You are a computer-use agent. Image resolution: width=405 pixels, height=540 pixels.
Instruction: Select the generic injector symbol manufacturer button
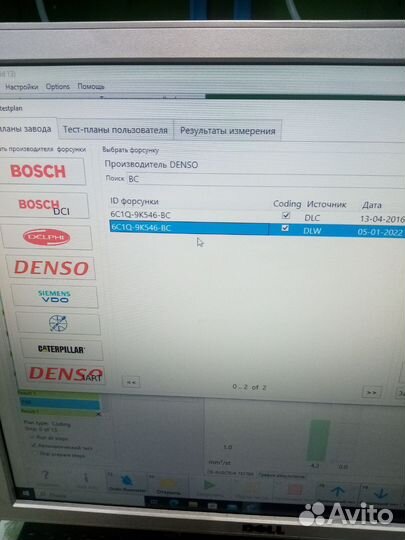(x=58, y=323)
